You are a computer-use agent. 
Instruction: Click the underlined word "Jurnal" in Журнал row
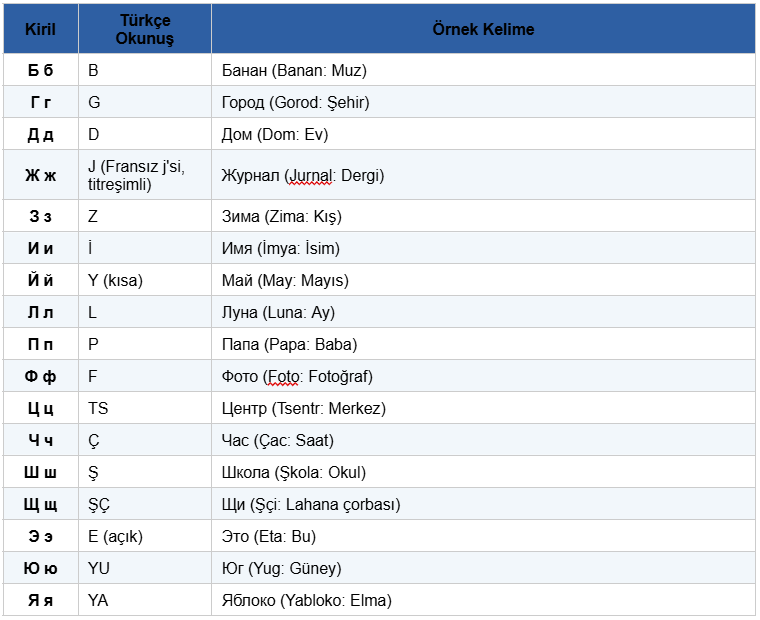click(x=310, y=176)
